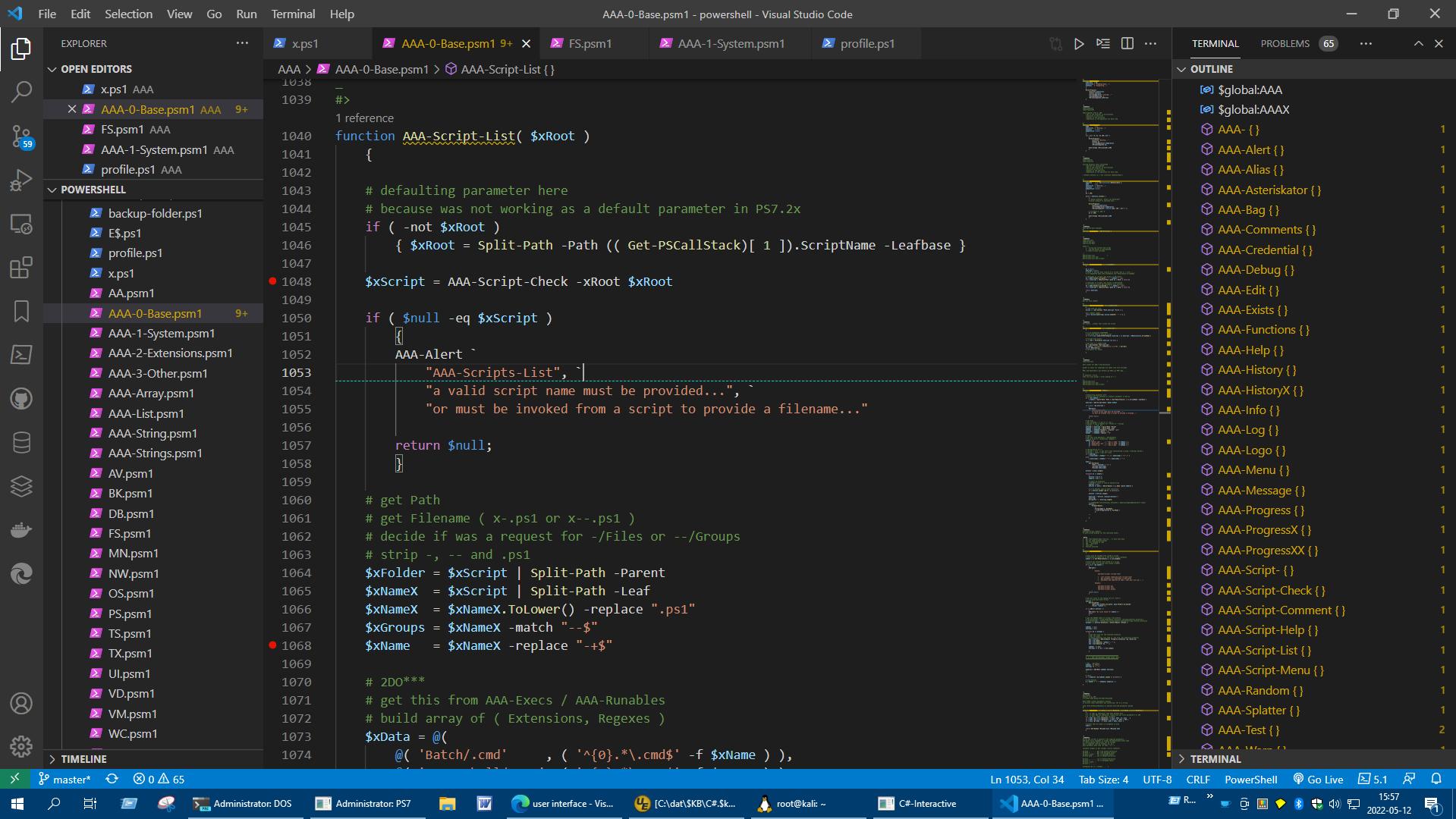
Task: Open the Explorer view in activity bar
Action: (21, 49)
